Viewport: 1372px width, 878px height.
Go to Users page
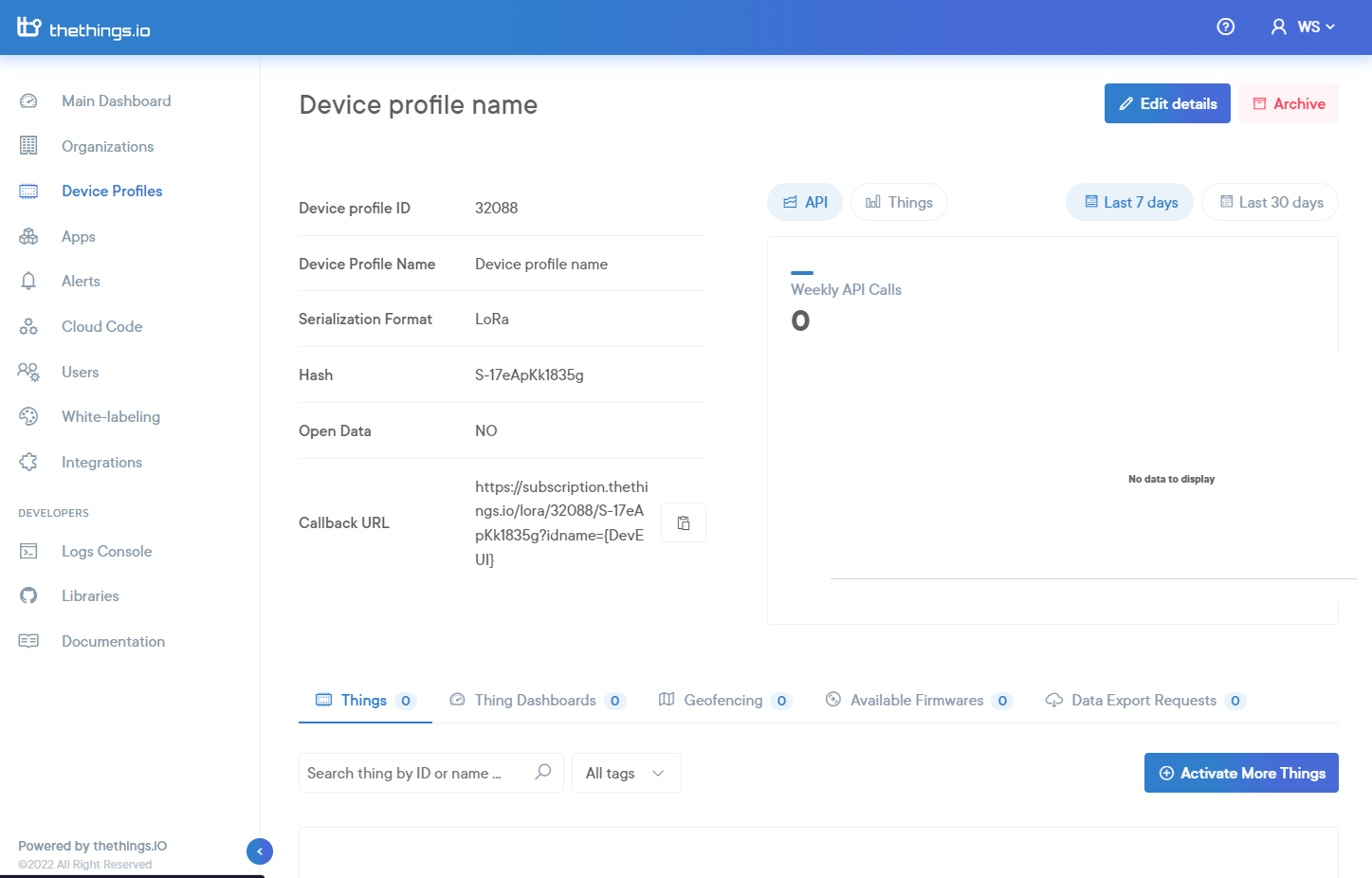pos(80,372)
